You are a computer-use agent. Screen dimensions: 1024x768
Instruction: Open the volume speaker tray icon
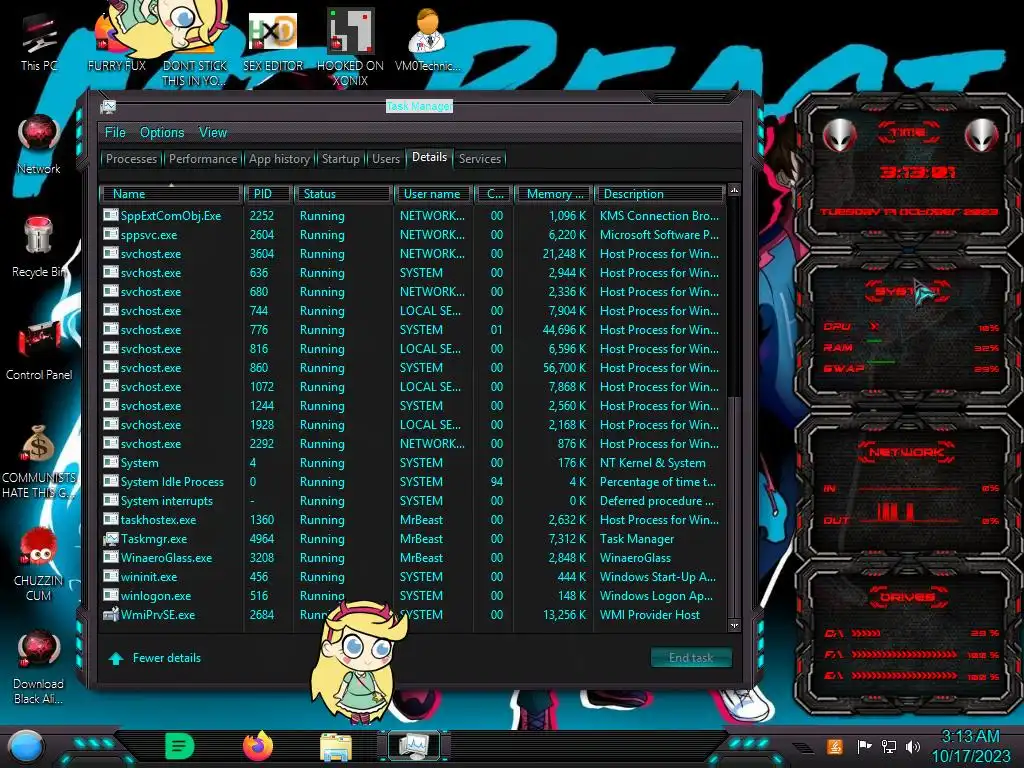click(x=912, y=746)
